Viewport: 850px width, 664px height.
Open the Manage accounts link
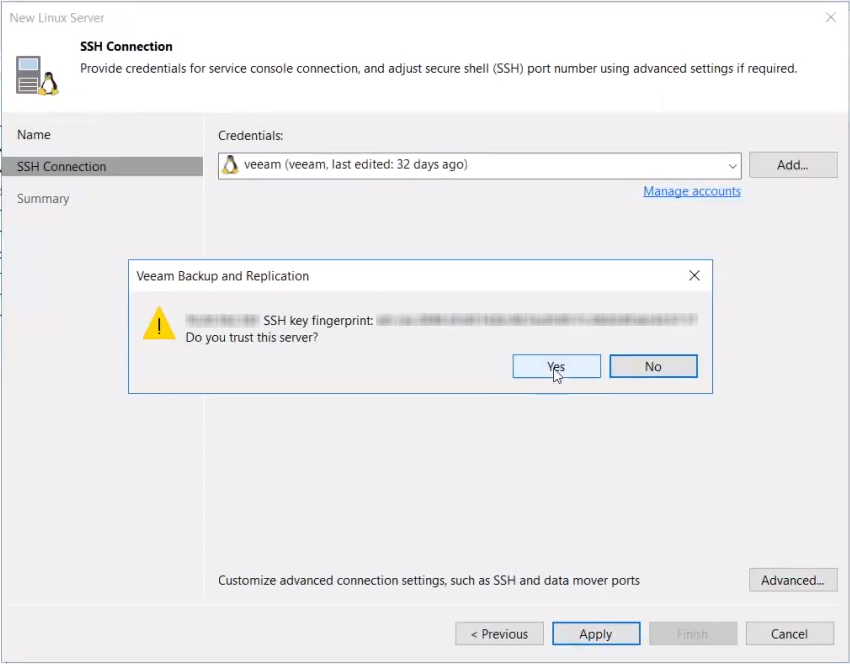[x=692, y=191]
